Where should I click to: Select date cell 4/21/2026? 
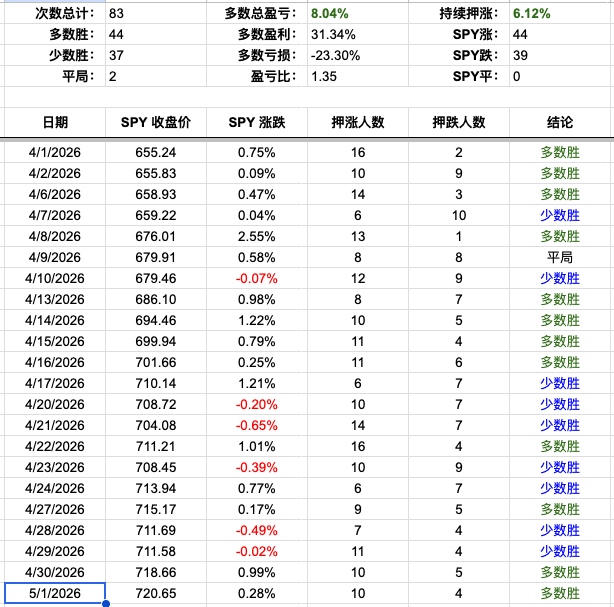pyautogui.click(x=55, y=425)
